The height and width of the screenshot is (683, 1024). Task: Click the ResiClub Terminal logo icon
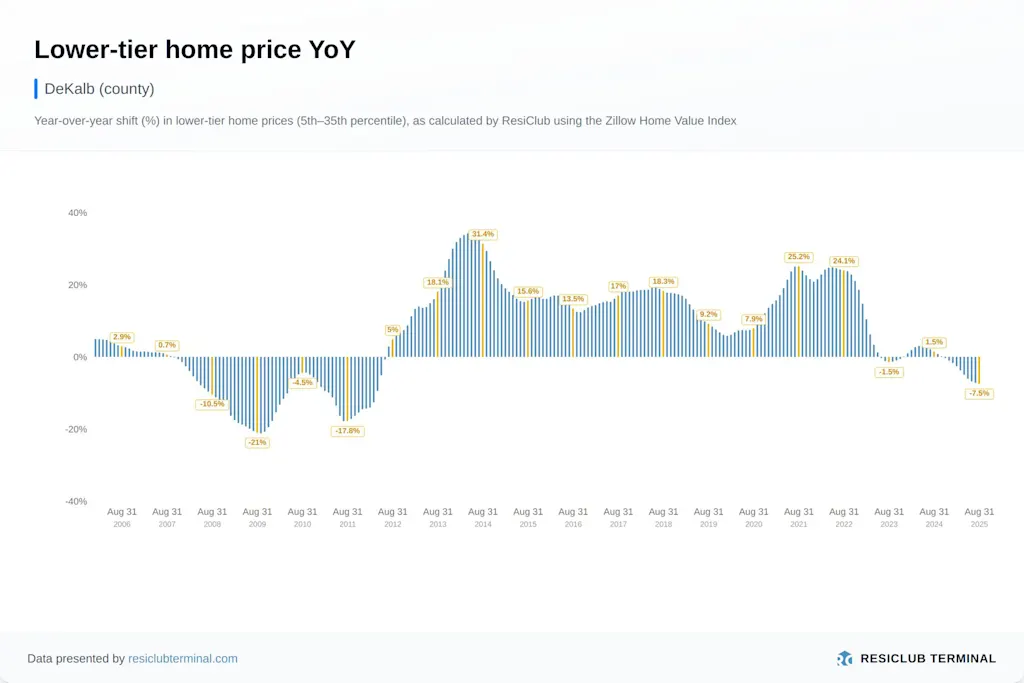tap(845, 658)
